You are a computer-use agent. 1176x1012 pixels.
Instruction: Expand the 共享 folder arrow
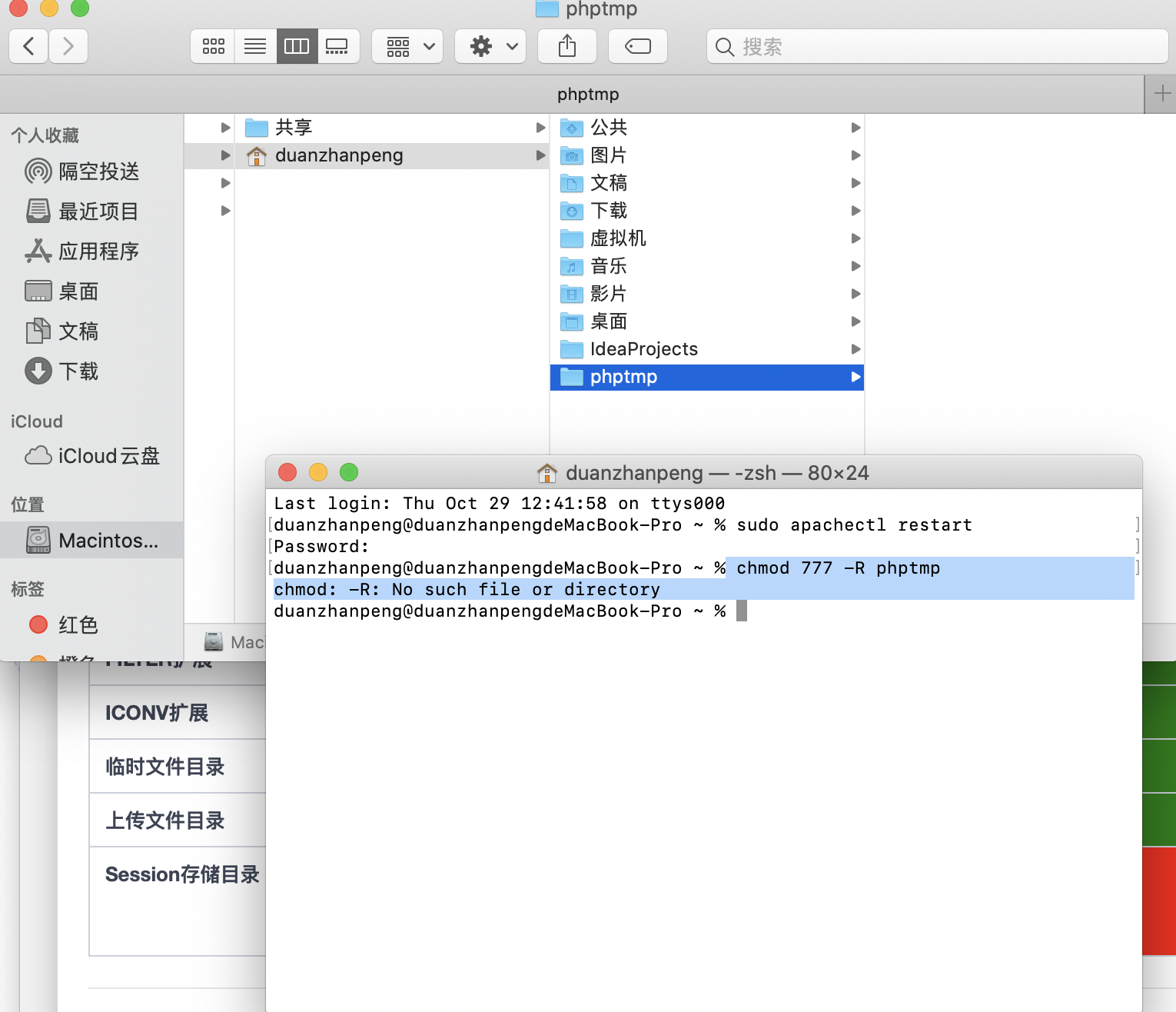pyautogui.click(x=540, y=128)
